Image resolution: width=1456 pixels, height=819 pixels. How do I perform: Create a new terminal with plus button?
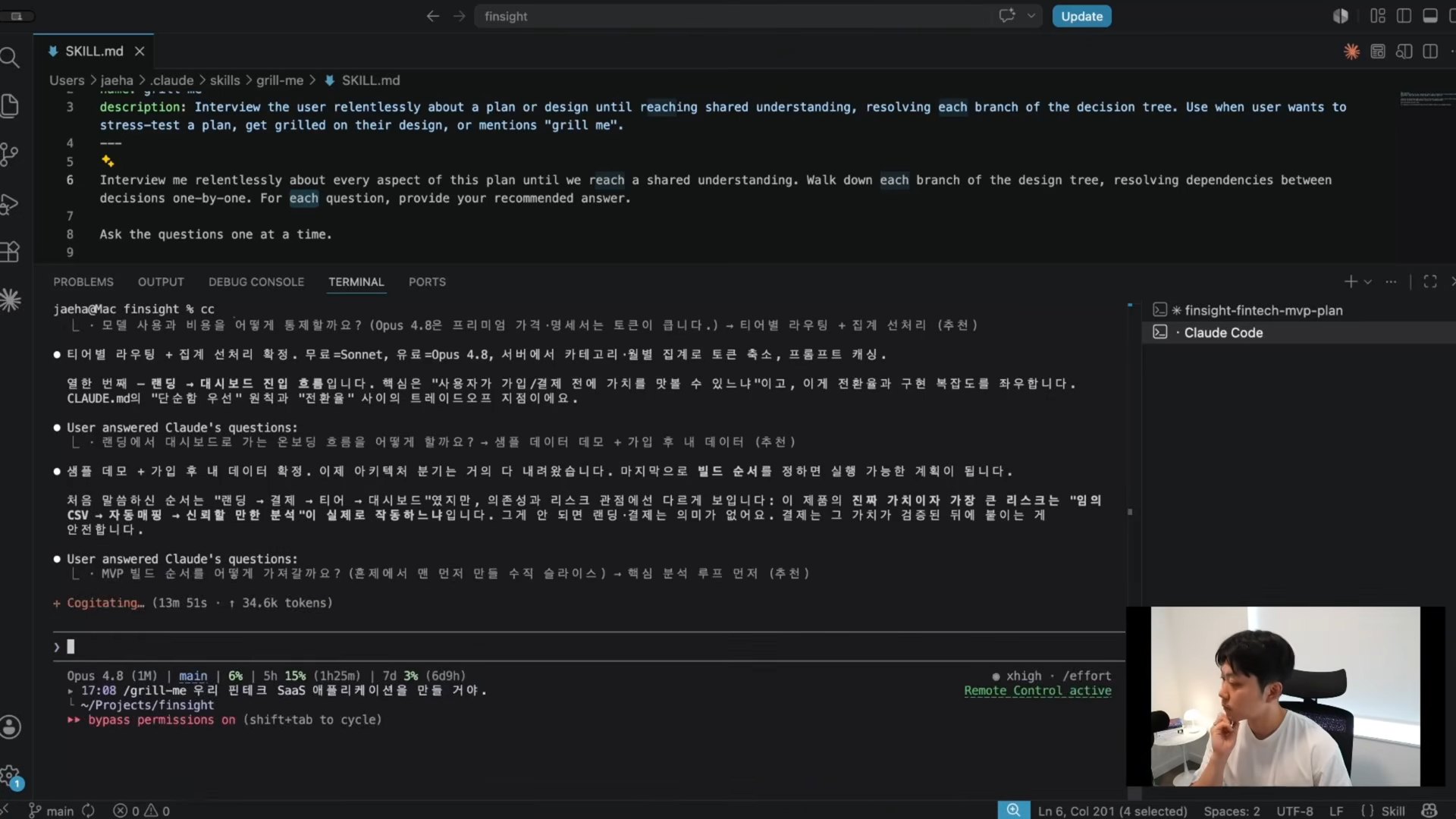[1351, 281]
